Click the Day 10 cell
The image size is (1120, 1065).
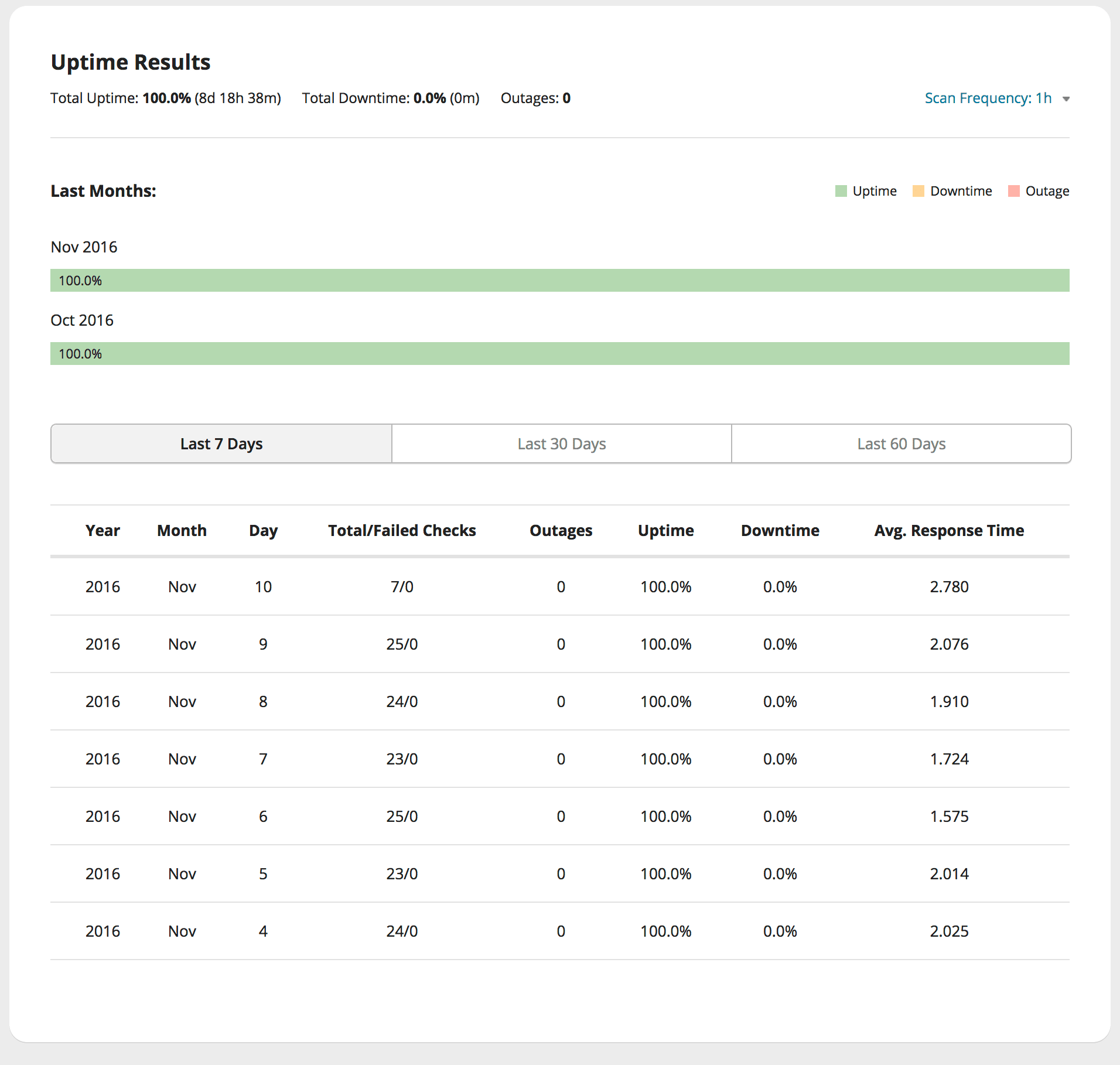tap(263, 586)
